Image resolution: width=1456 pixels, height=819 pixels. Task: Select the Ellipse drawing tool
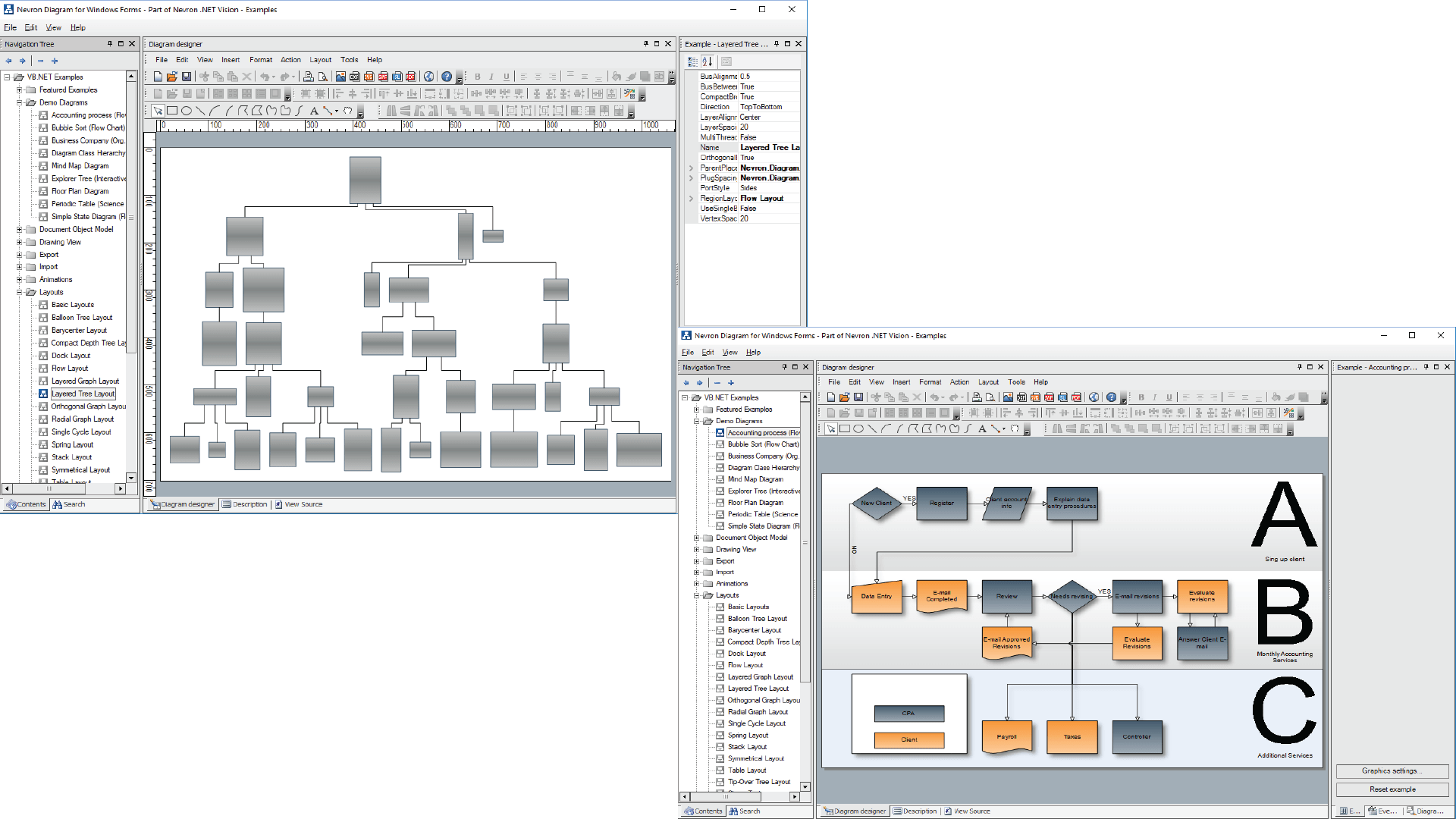pyautogui.click(x=185, y=111)
